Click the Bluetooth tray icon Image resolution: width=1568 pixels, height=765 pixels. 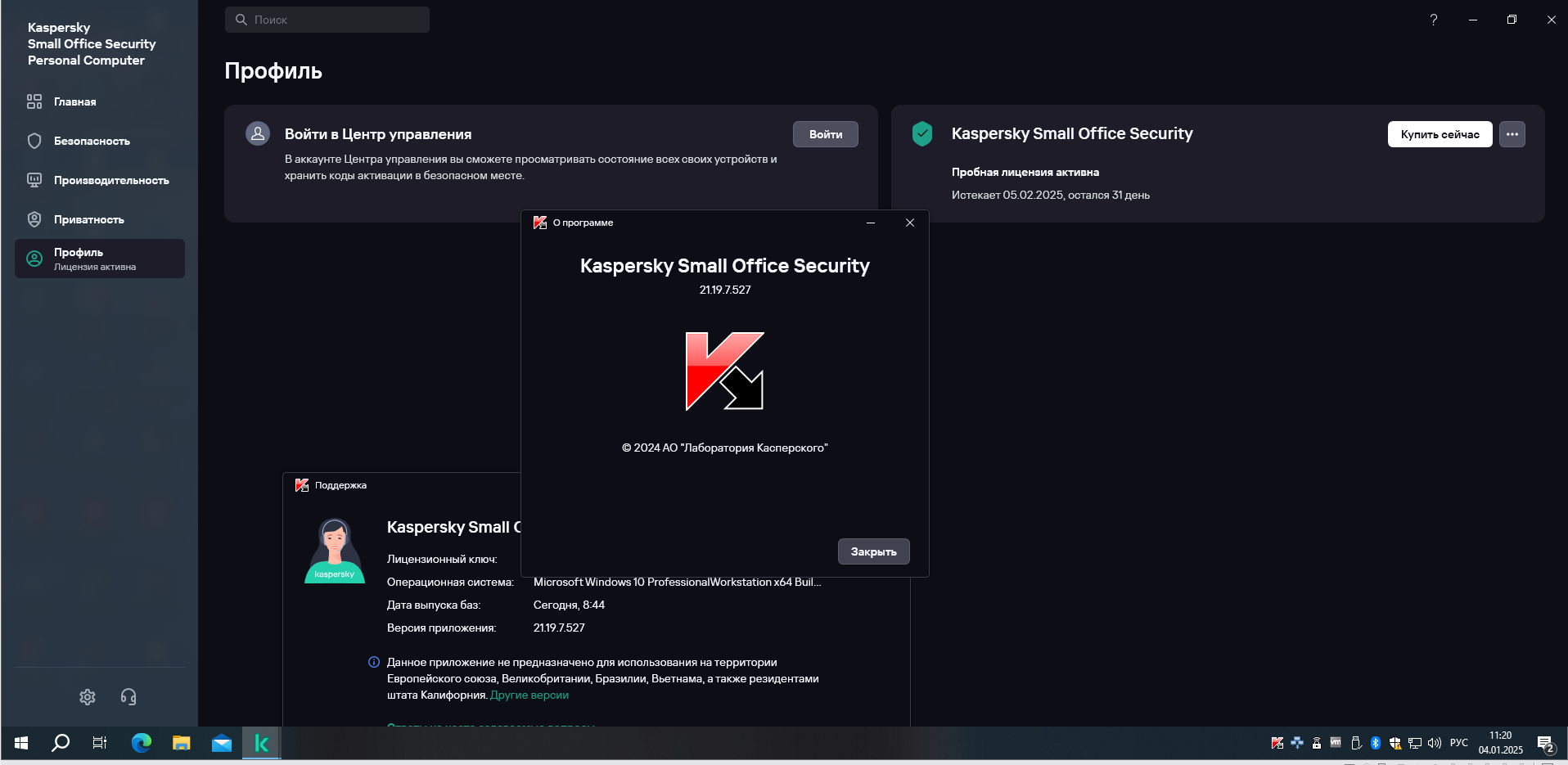point(1376,743)
